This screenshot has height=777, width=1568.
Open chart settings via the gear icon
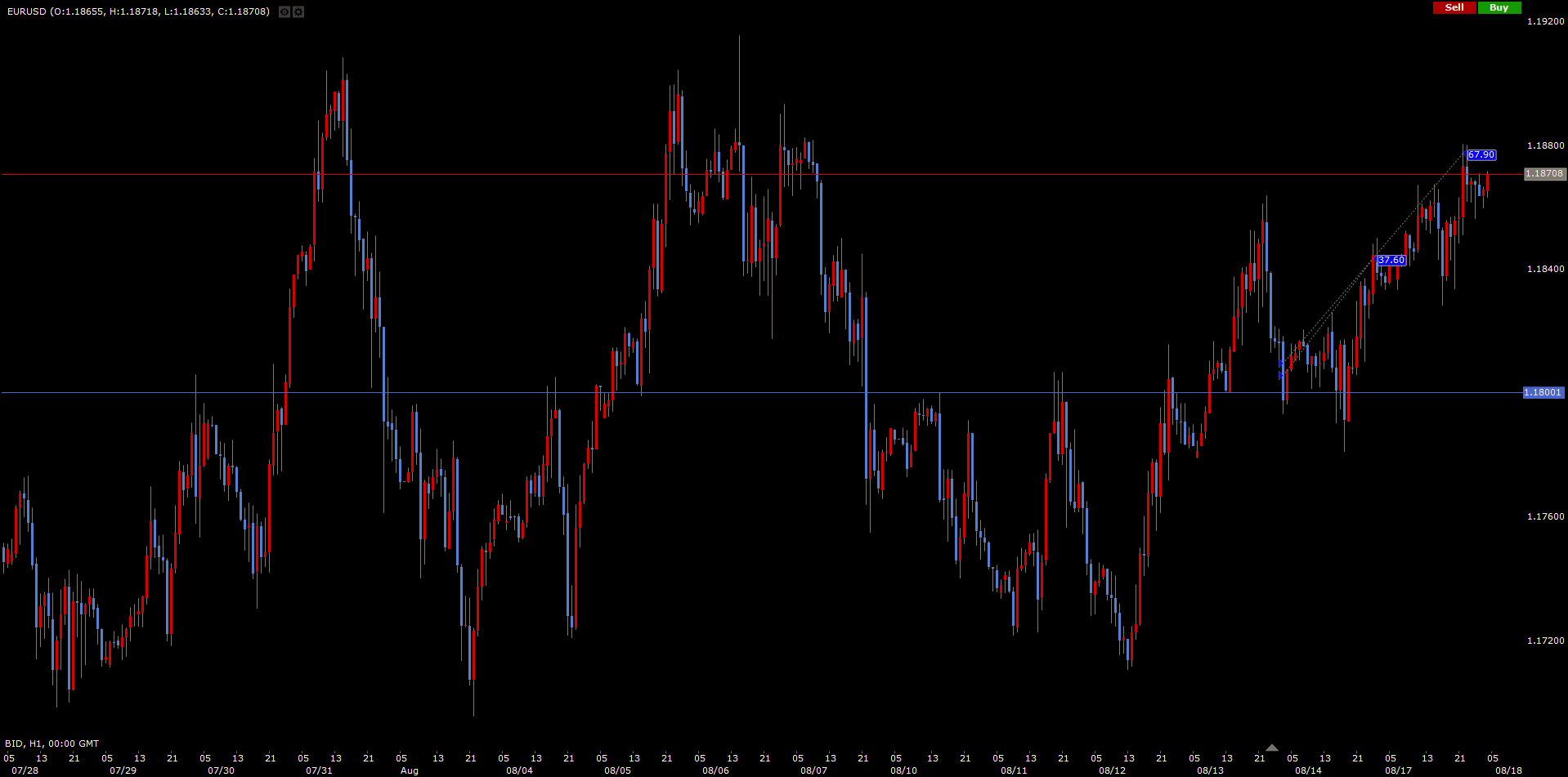coord(298,12)
